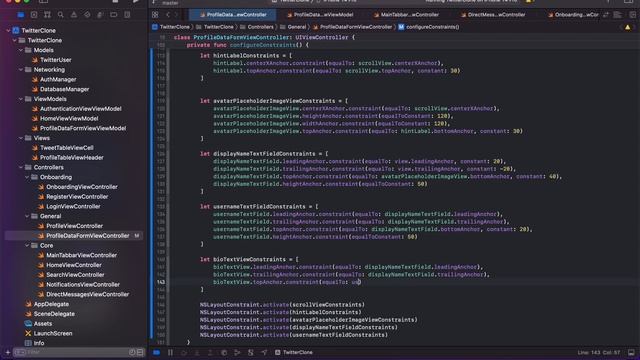
Task: Open the Breakpoint navigator
Action: pos(113,15)
